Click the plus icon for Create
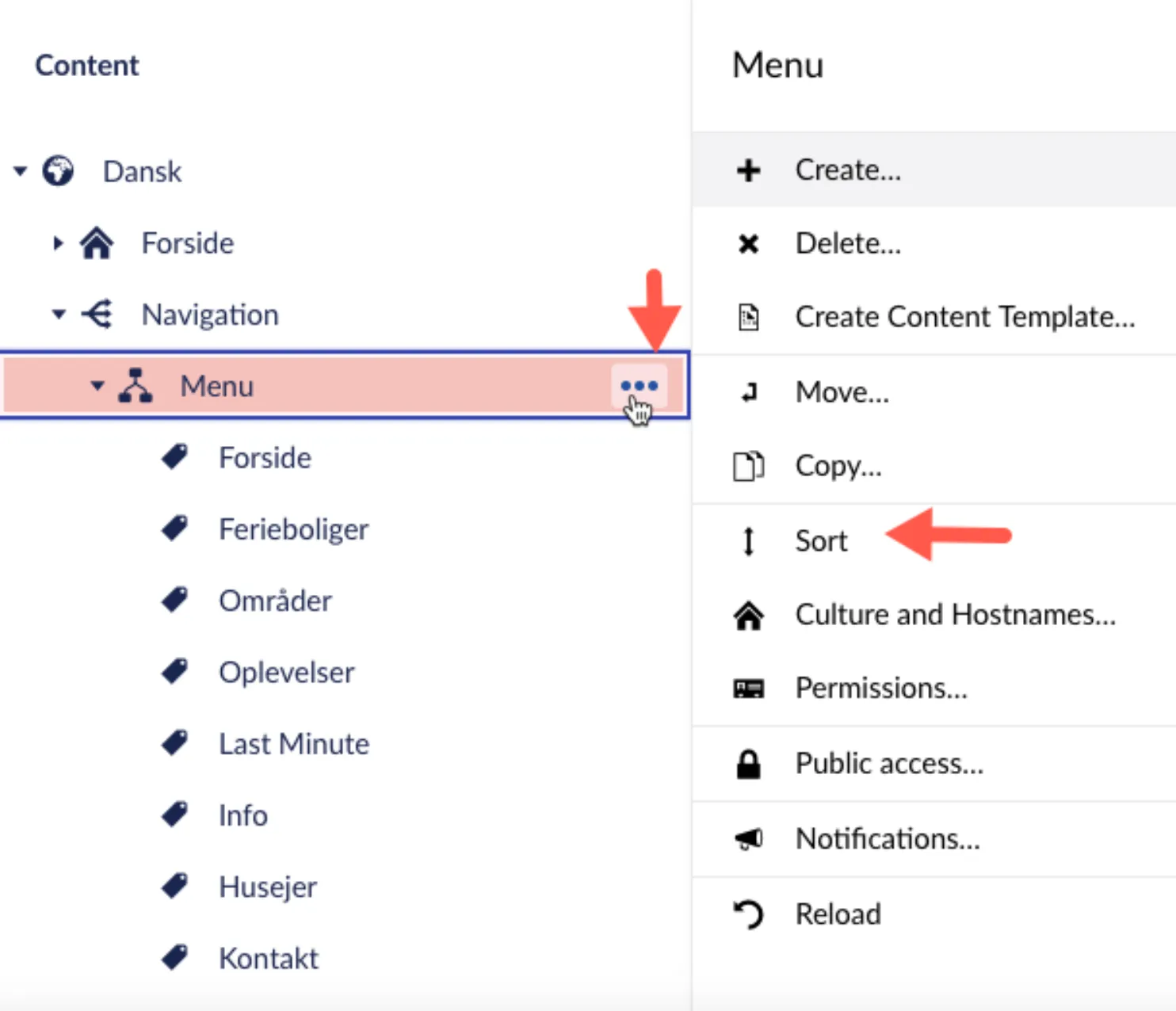The width and height of the screenshot is (1176, 1011). click(x=748, y=170)
